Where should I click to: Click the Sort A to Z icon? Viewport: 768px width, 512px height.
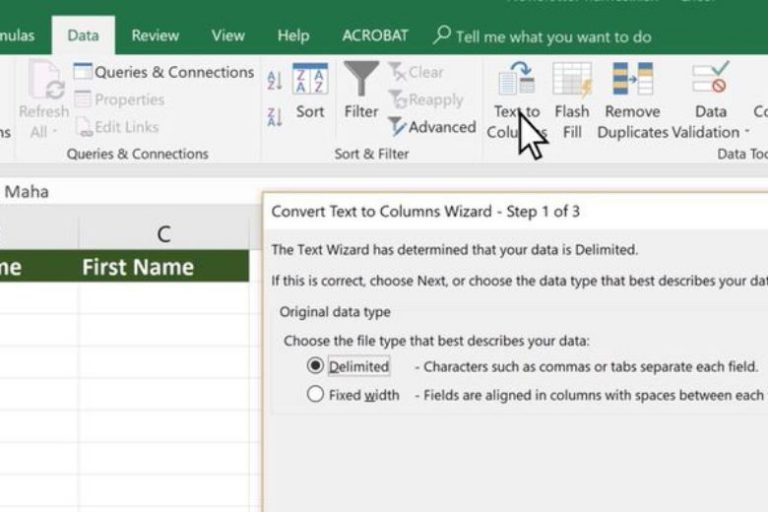(x=275, y=80)
